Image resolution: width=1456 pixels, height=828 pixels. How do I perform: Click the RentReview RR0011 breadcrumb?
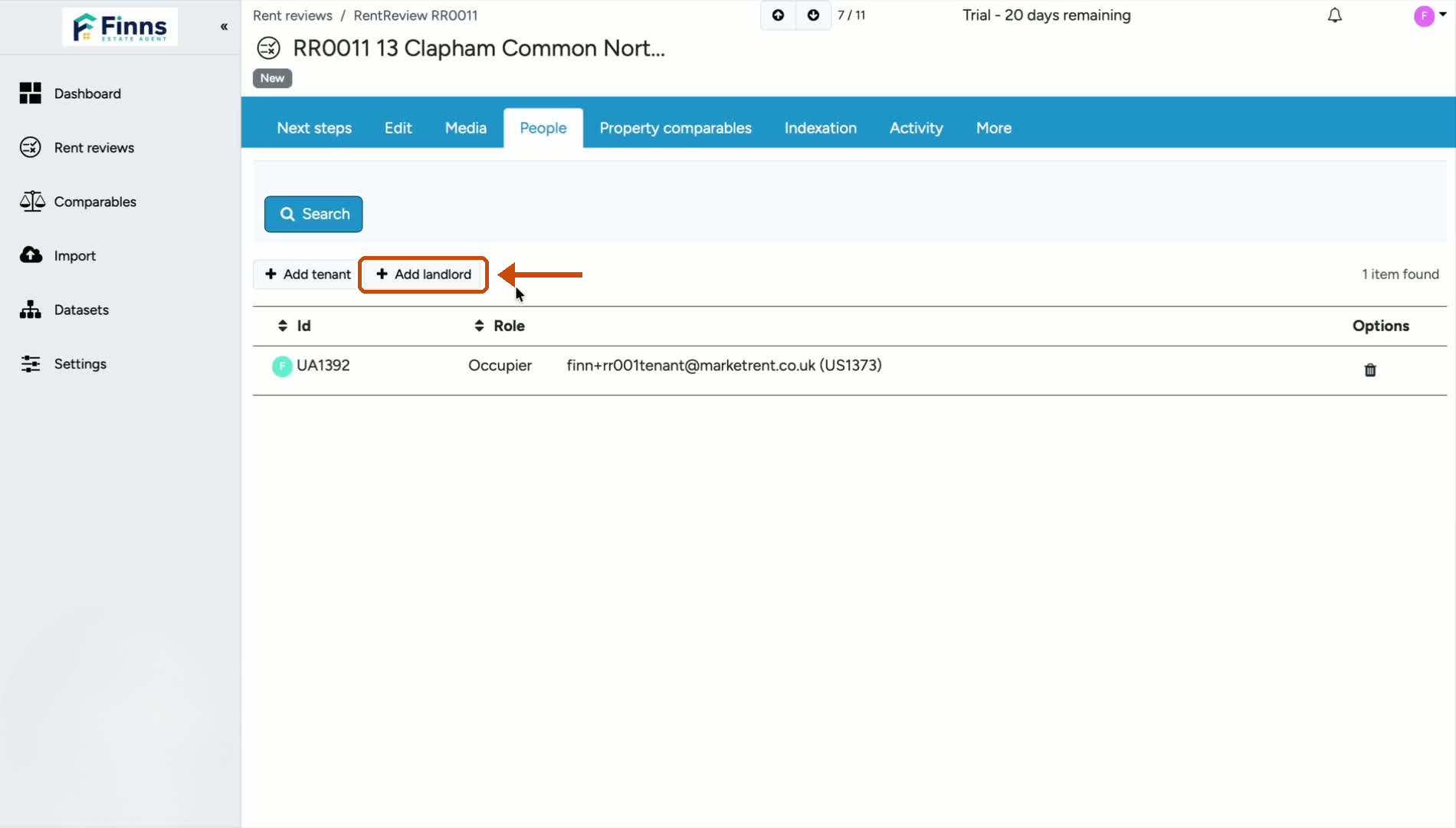(x=415, y=15)
